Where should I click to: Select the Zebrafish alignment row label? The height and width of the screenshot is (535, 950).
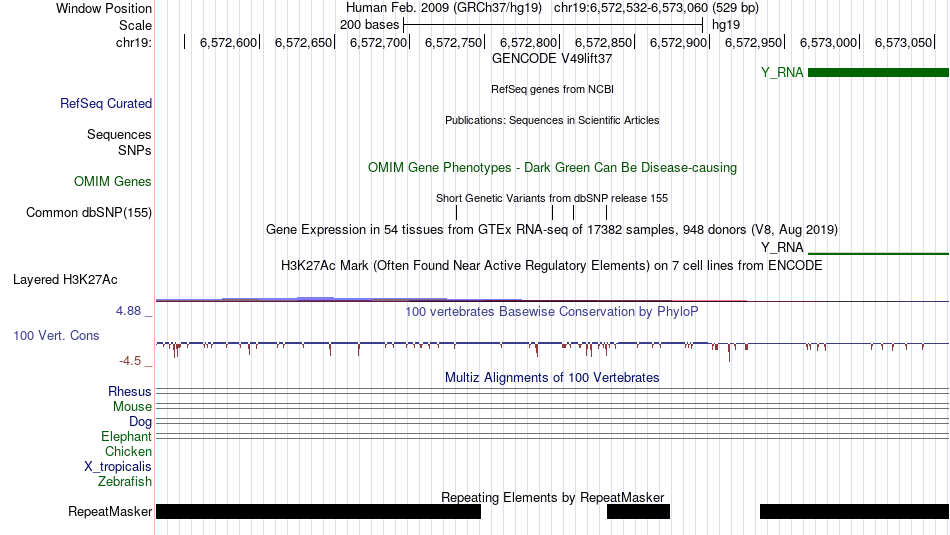click(125, 482)
